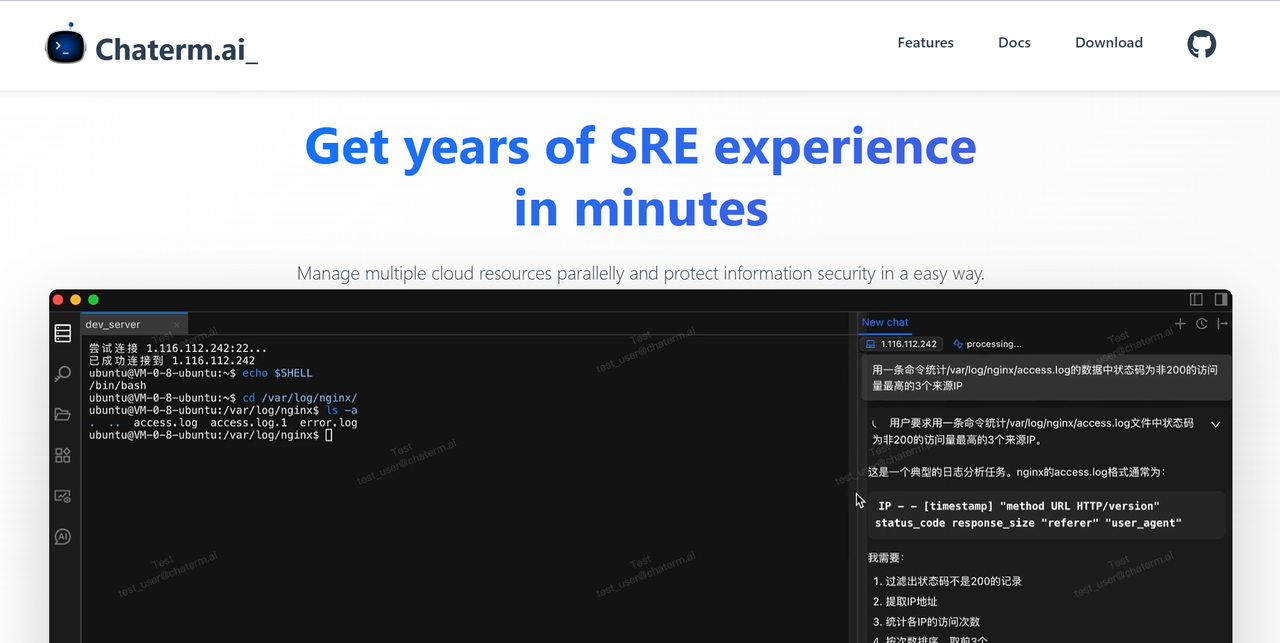Click the terminal cursor at the prompt

pos(328,435)
